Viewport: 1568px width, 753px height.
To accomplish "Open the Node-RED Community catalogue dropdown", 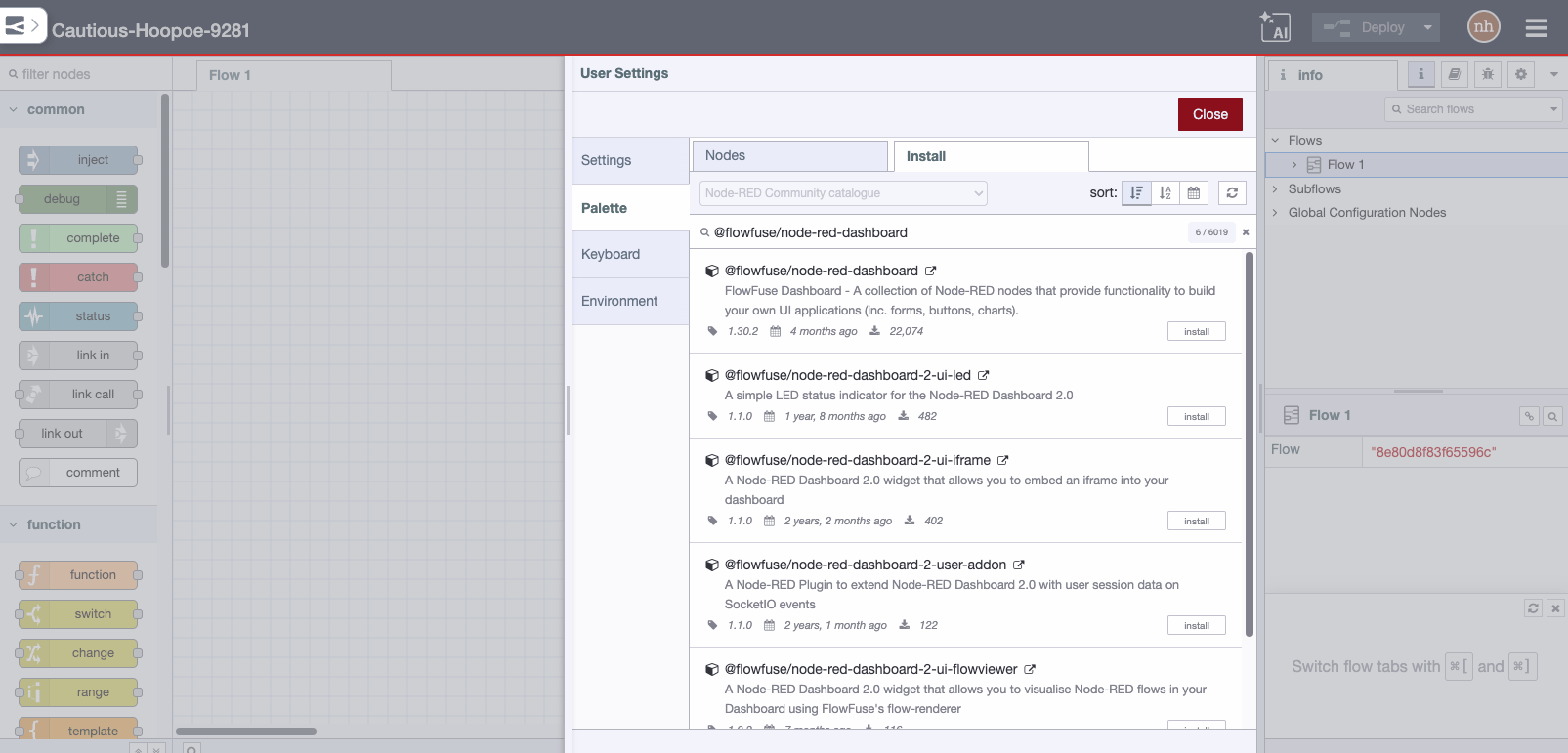I will point(843,193).
